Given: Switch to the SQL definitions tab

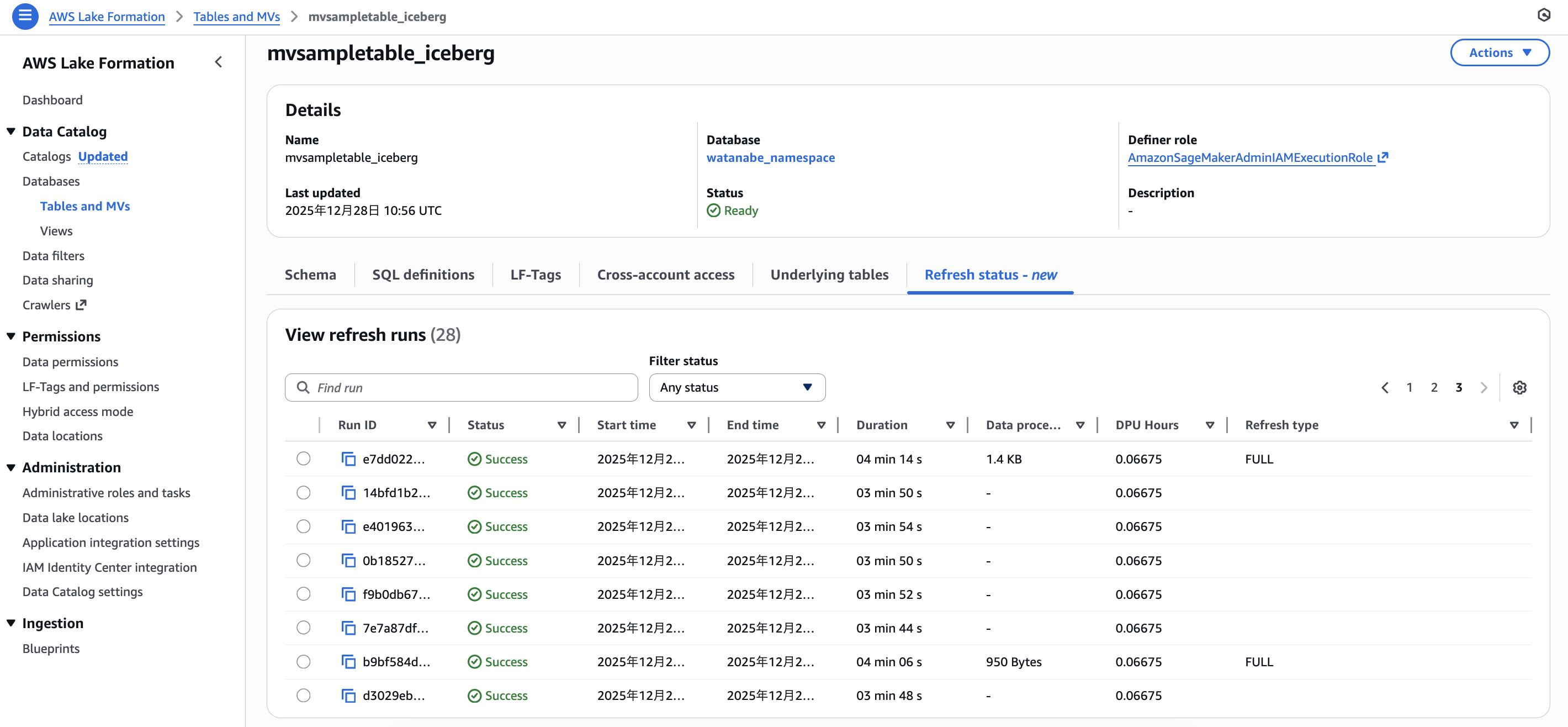Looking at the screenshot, I should (x=423, y=275).
